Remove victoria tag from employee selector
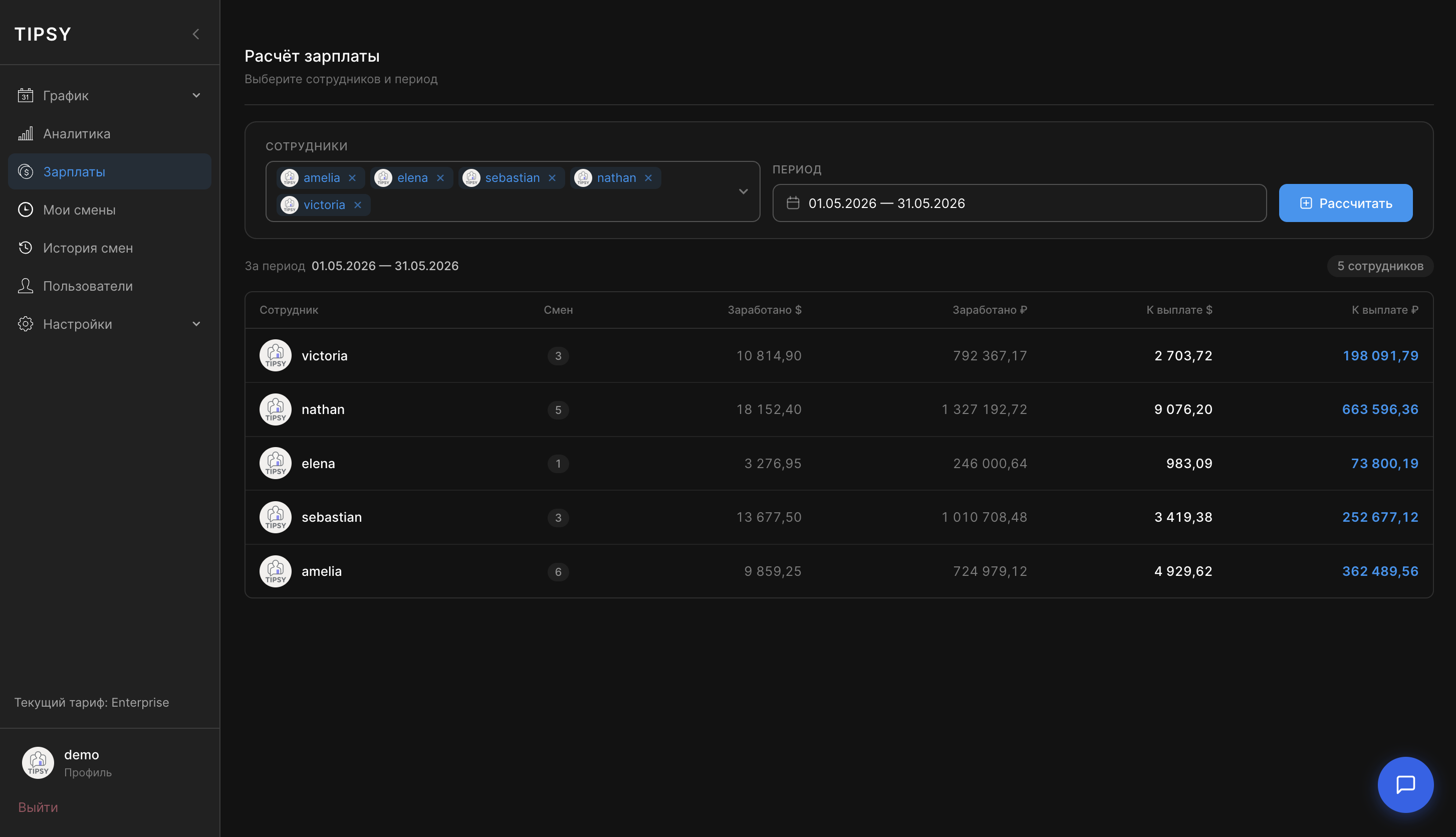The width and height of the screenshot is (1456, 837). pyautogui.click(x=357, y=205)
